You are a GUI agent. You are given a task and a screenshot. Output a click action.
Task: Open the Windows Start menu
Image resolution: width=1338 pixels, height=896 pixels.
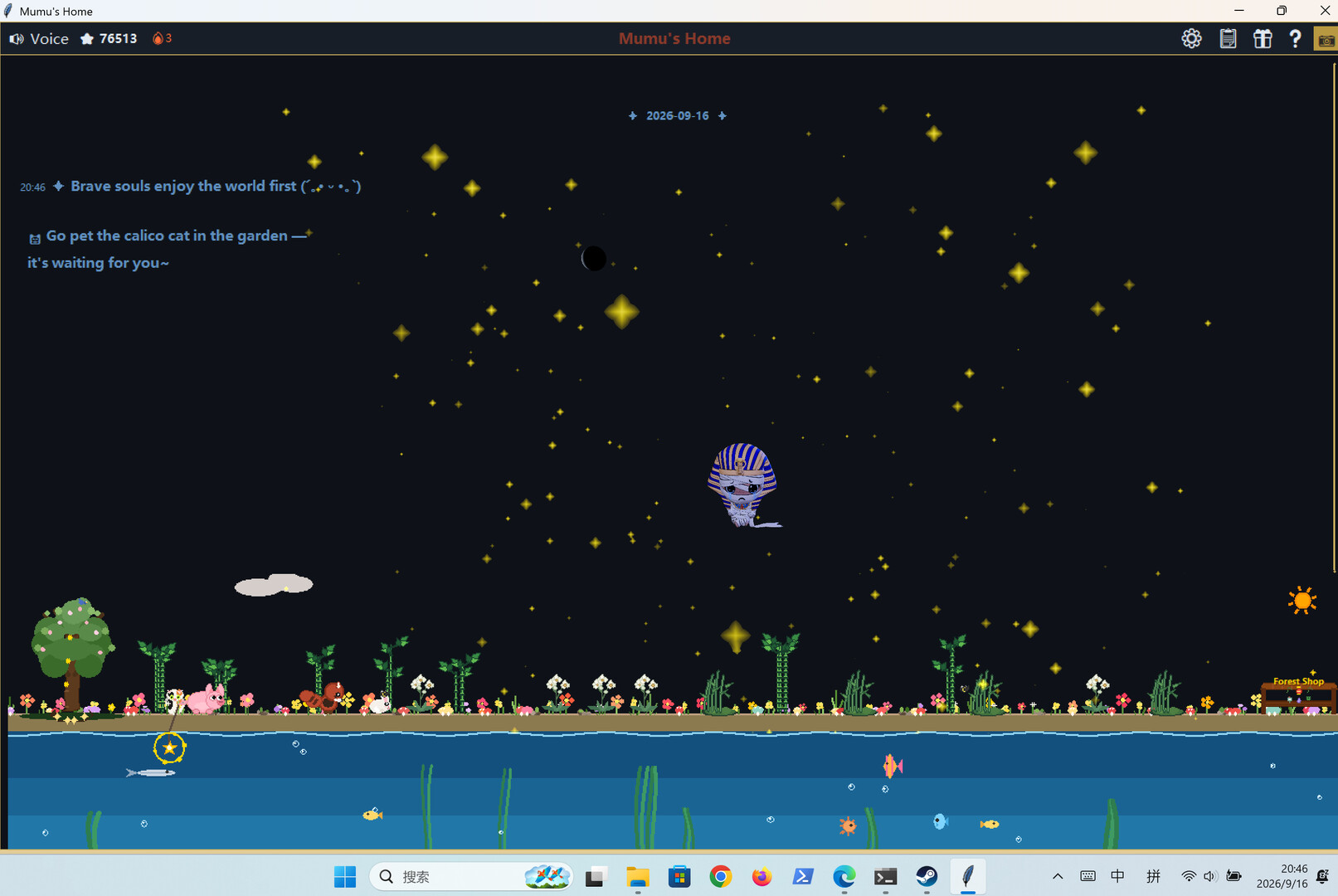coord(345,876)
